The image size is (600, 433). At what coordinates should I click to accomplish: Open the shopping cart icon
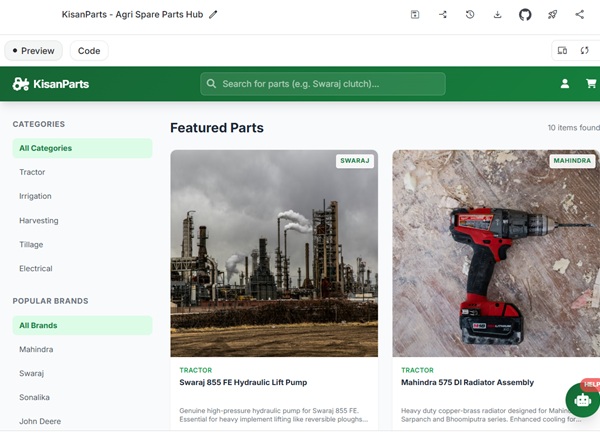591,83
